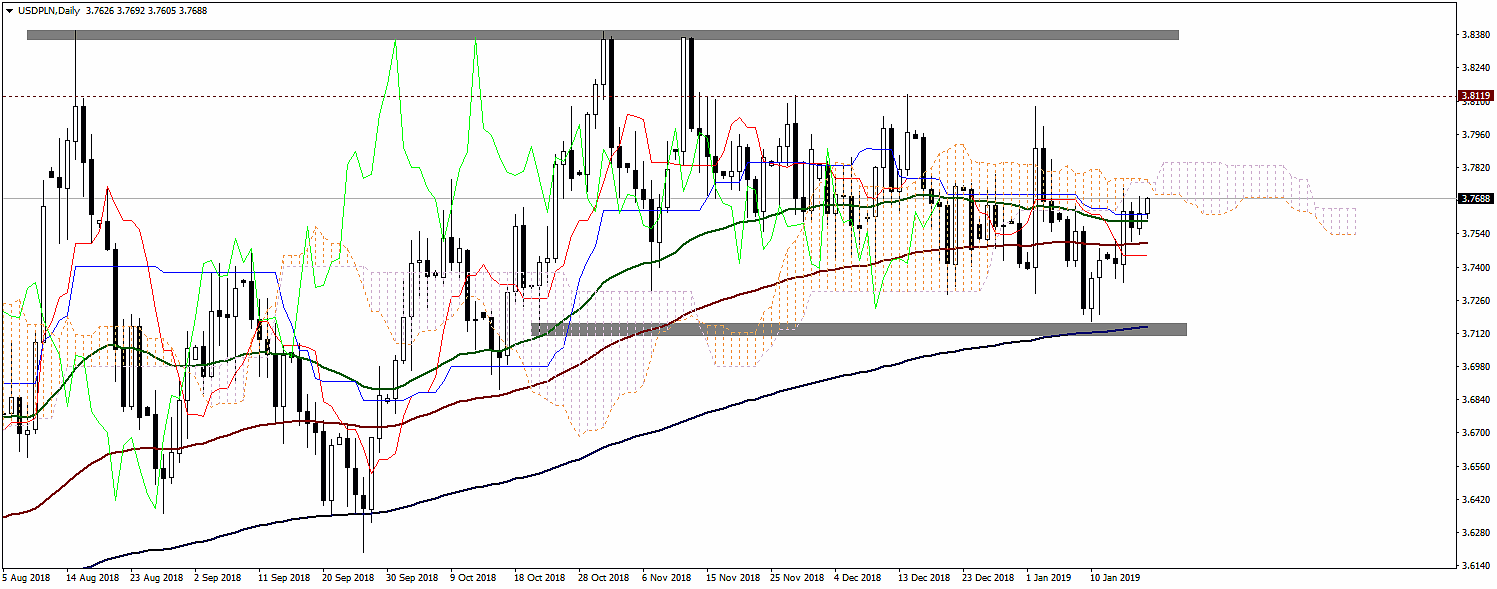Screen dimensions: 1497x589
Task: Click the 15 Nov 2018 date label
Action: pyautogui.click(x=731, y=578)
